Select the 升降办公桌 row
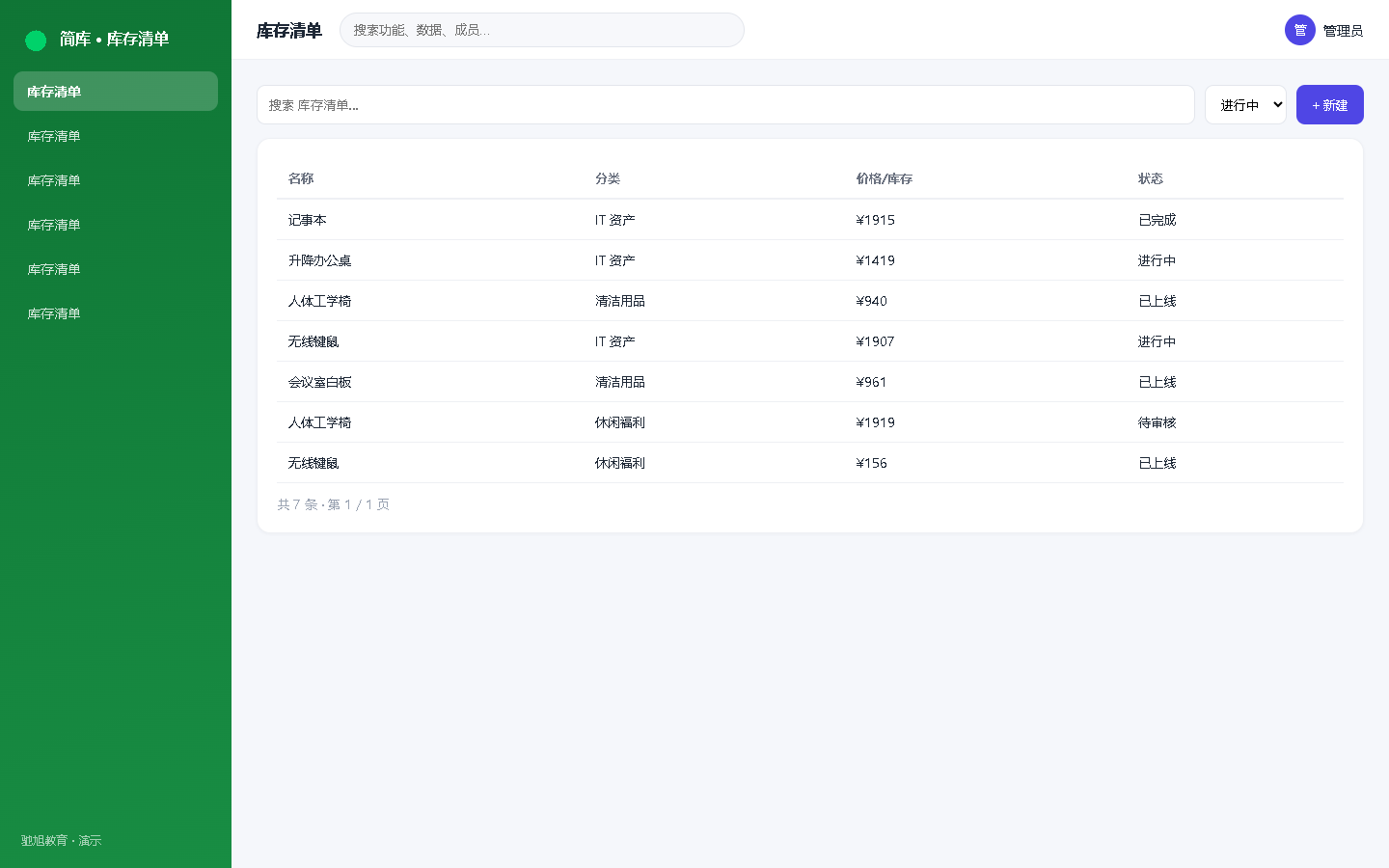 click(x=810, y=260)
